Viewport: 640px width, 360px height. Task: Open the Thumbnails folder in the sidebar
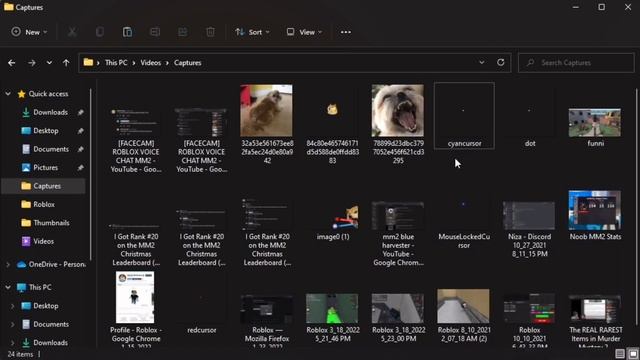(x=51, y=223)
